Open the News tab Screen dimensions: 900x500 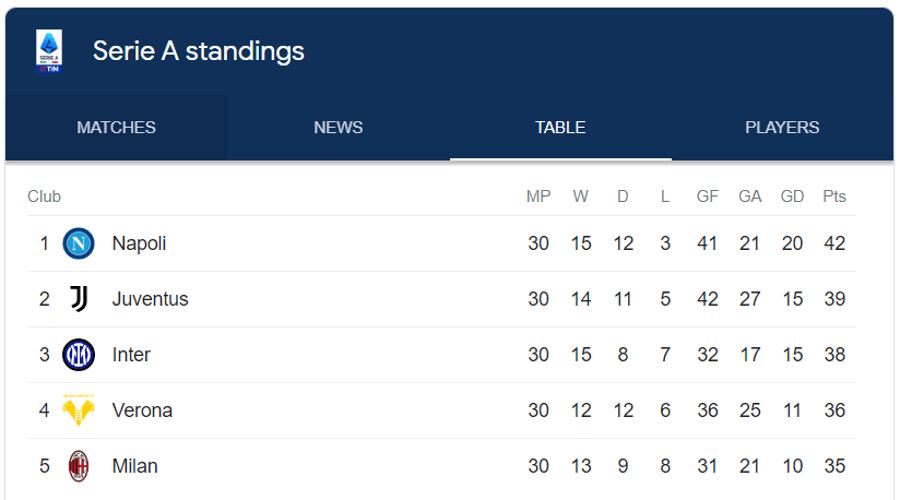click(x=338, y=128)
